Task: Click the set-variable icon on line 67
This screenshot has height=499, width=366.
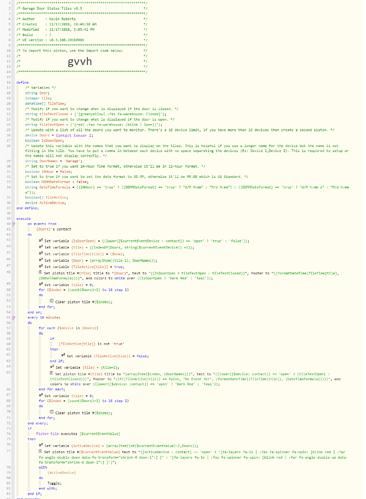Action: coord(41,395)
